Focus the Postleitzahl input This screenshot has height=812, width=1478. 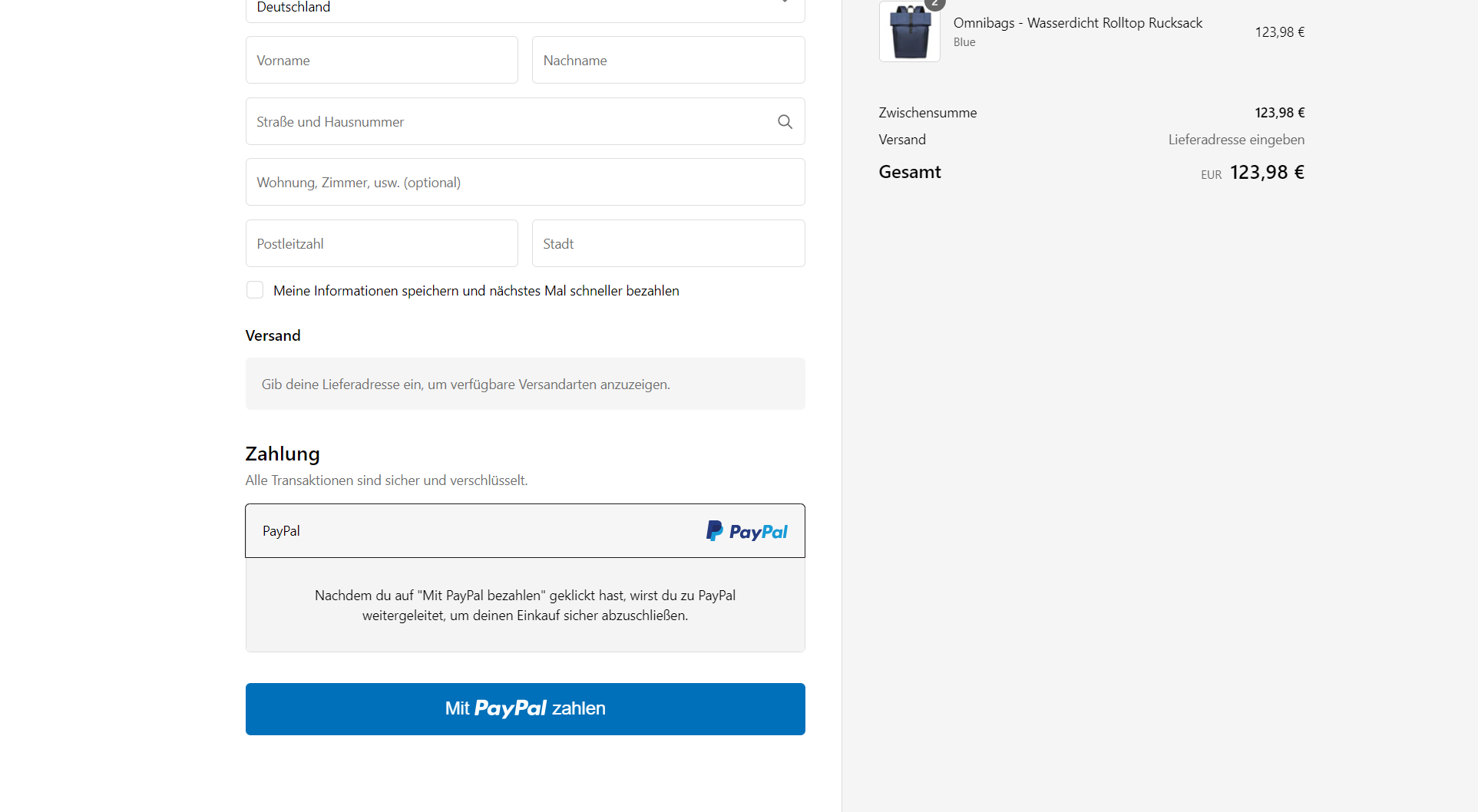point(382,243)
